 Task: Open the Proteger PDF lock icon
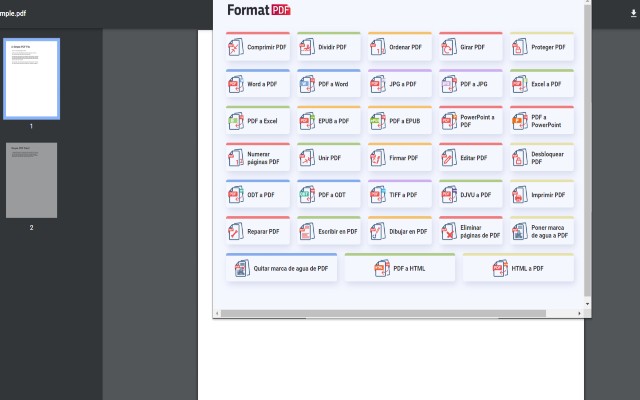[520, 47]
